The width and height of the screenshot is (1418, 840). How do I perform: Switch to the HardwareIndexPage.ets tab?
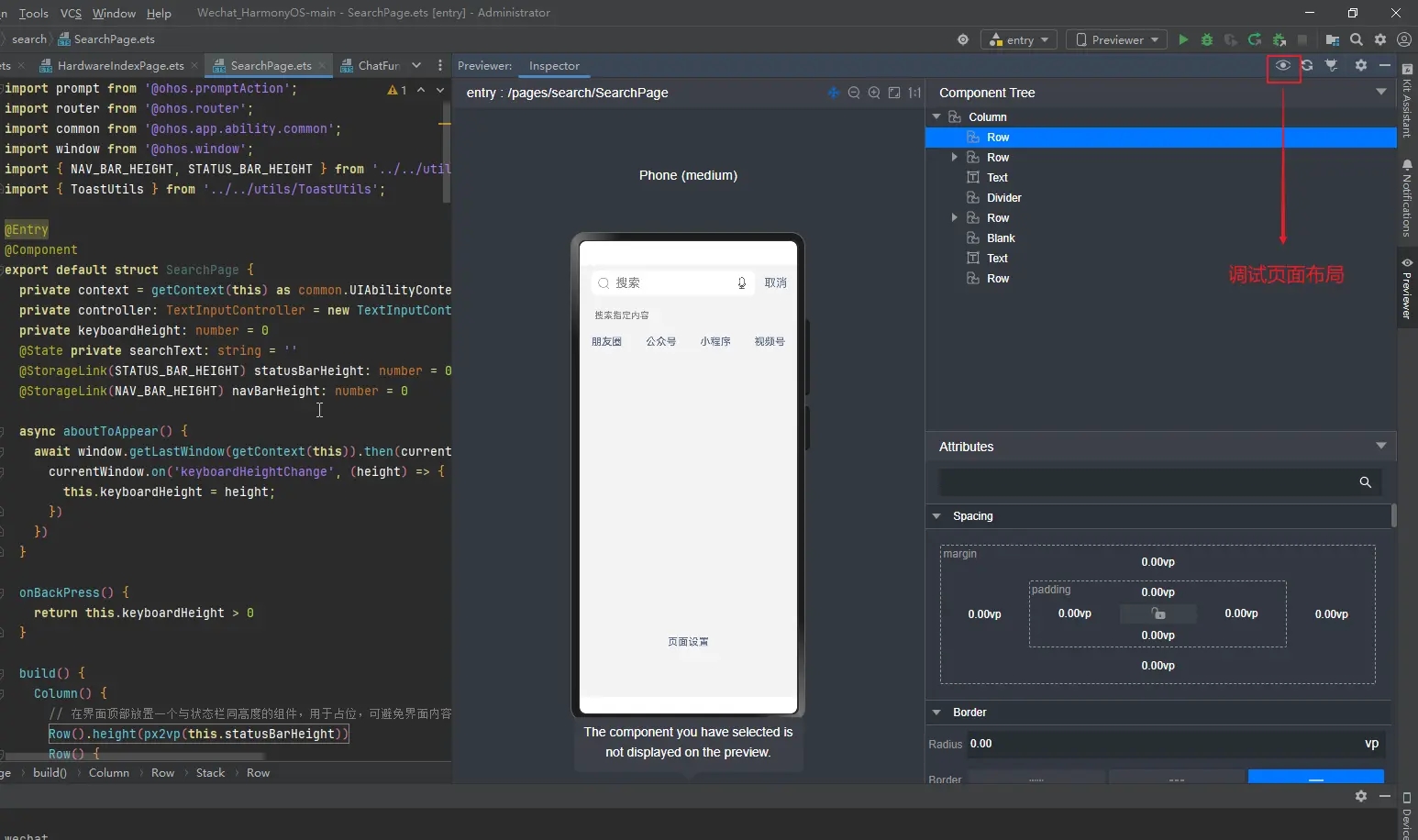pos(119,66)
